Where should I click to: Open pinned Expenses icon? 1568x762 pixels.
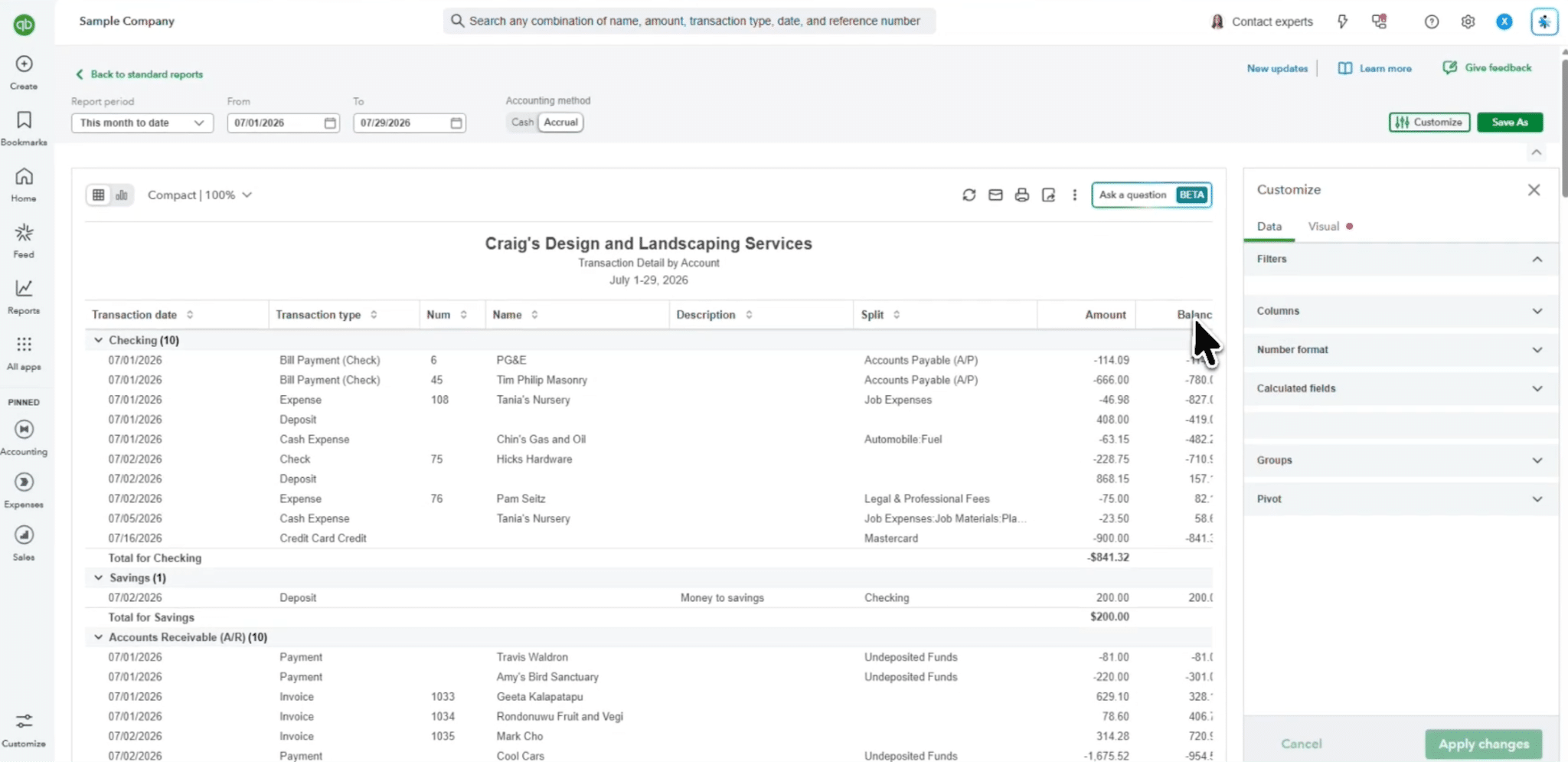click(x=24, y=482)
